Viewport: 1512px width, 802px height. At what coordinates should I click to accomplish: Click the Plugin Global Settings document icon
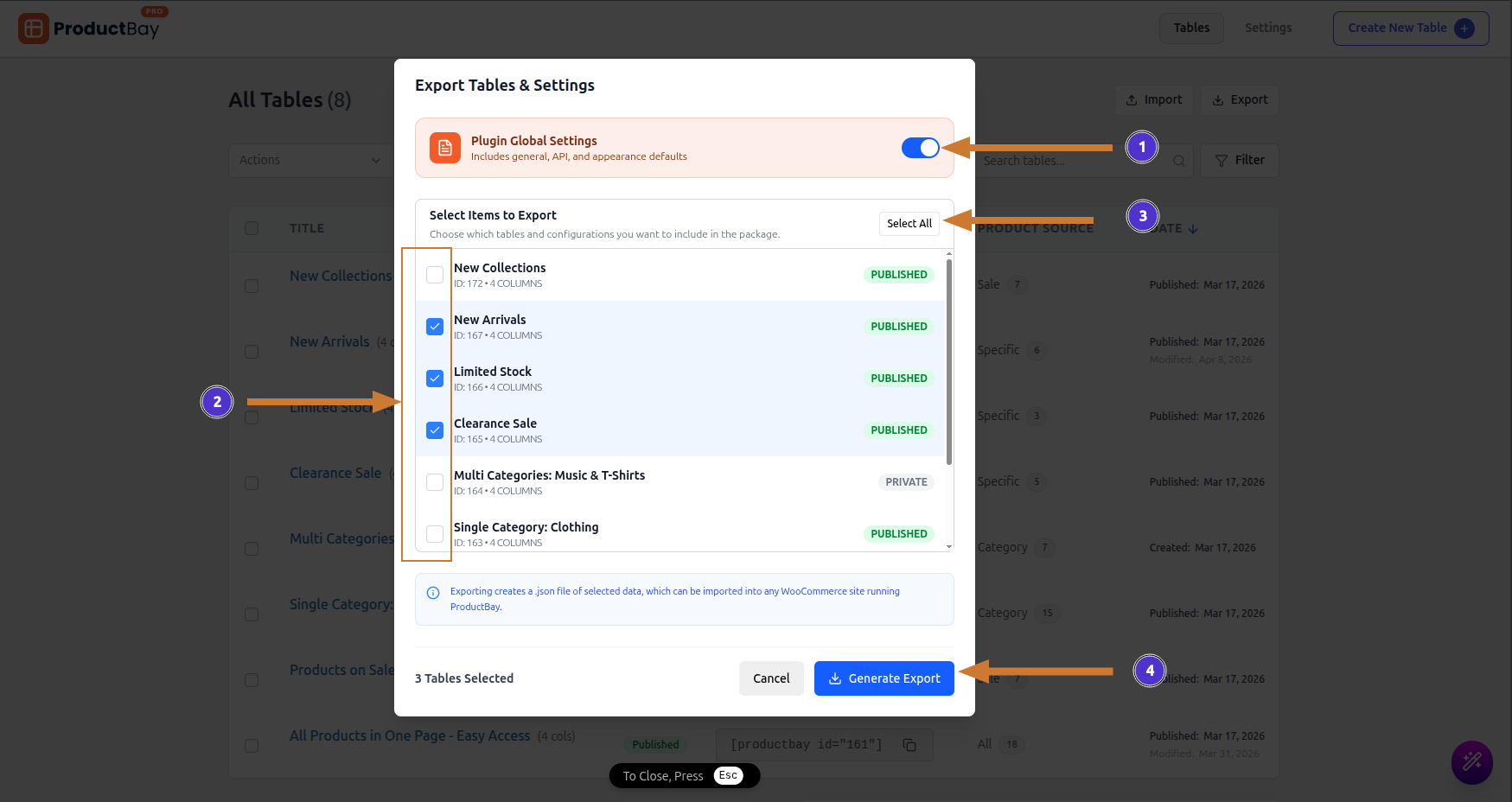tap(445, 148)
